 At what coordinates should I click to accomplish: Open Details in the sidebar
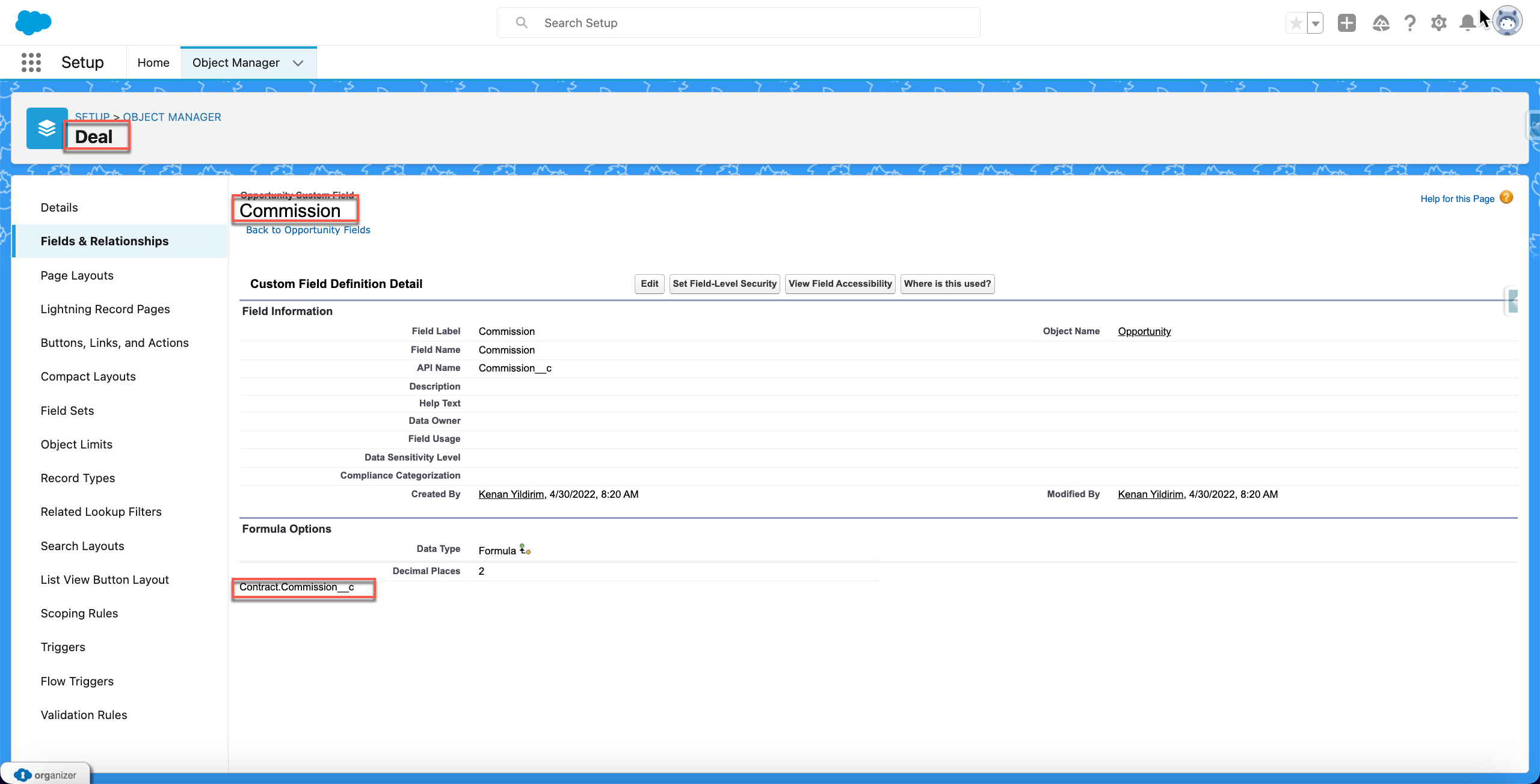pos(59,207)
